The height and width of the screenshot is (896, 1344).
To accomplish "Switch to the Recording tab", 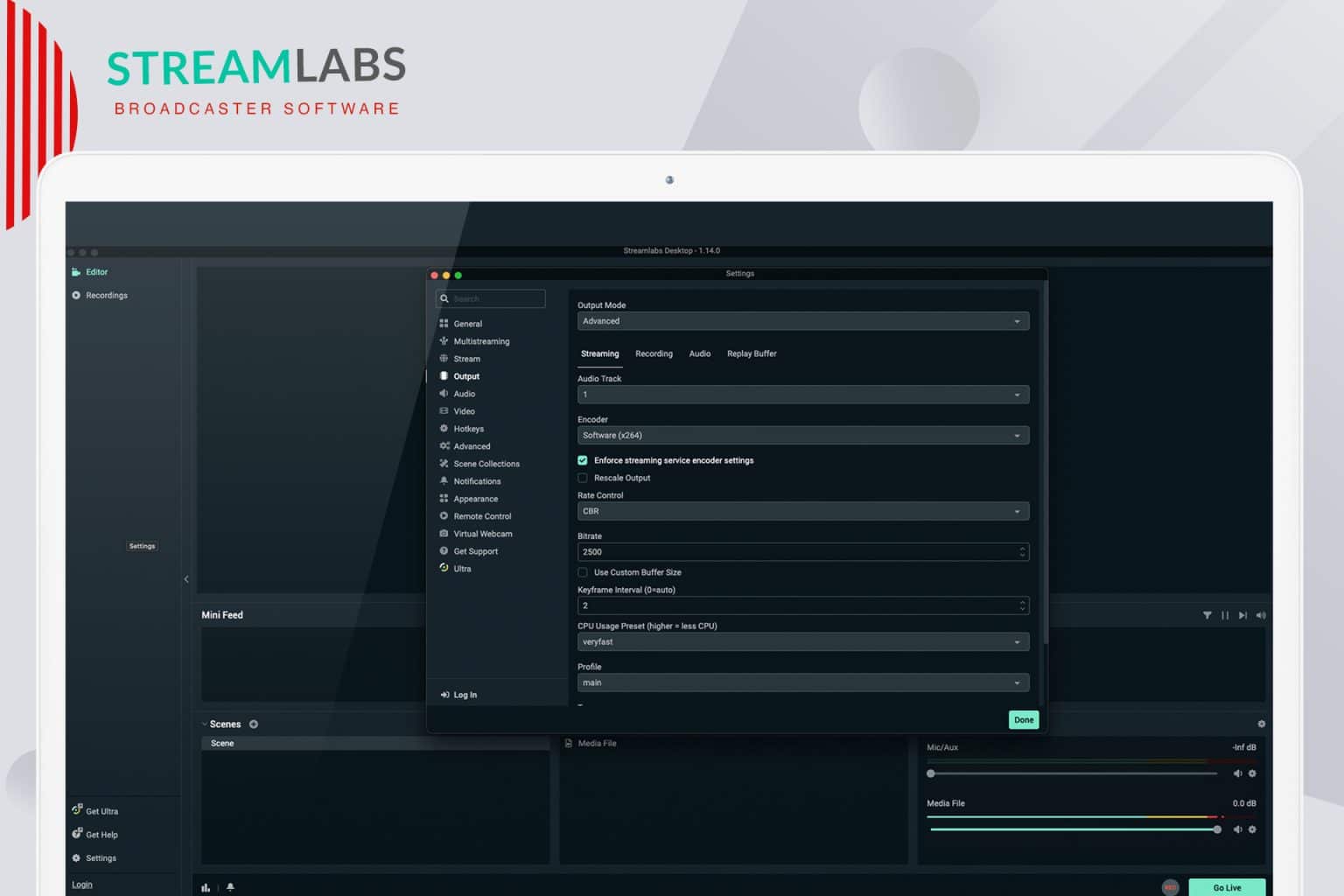I will (654, 353).
